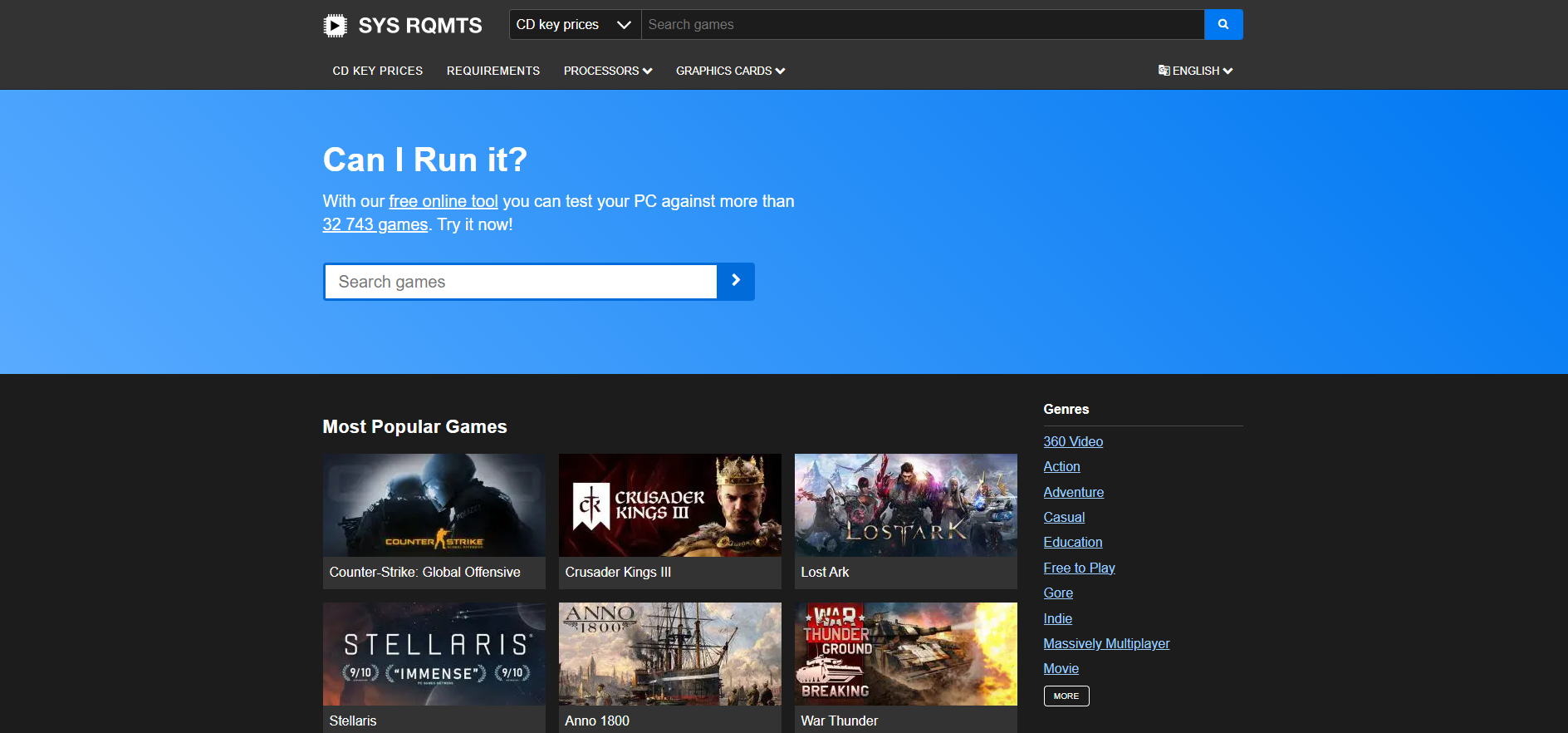Click the blue magnifier search button in header
This screenshot has width=1568, height=733.
pos(1223,25)
